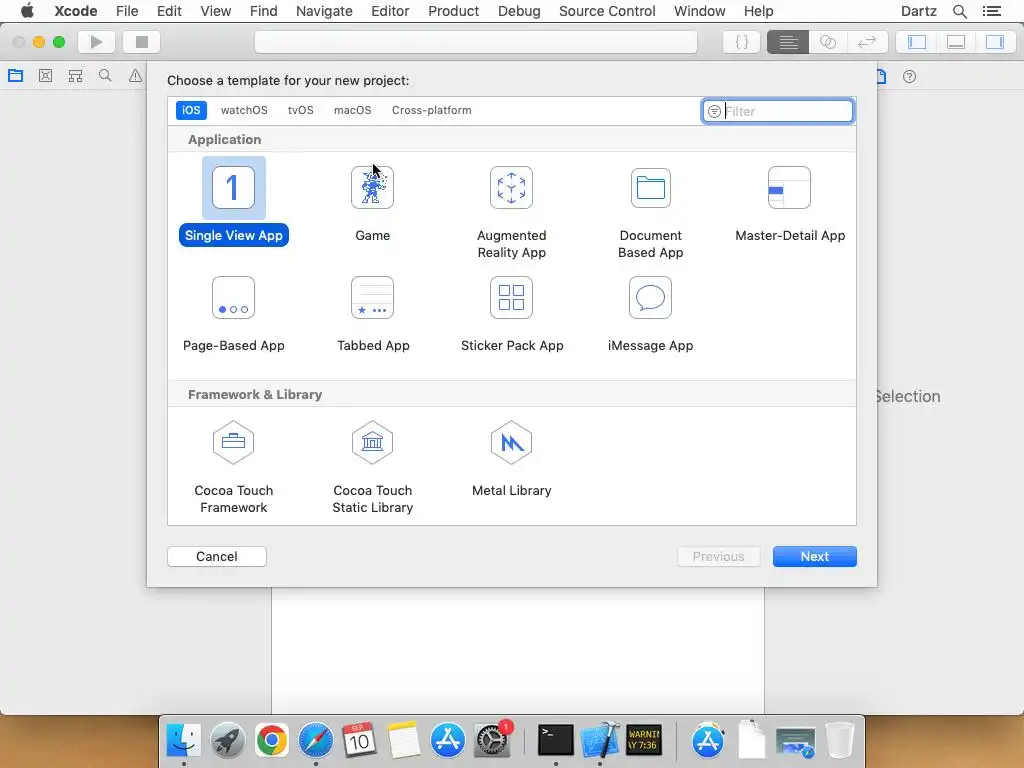The height and width of the screenshot is (768, 1024).
Task: Open the Source Control navigator
Action: click(45, 76)
